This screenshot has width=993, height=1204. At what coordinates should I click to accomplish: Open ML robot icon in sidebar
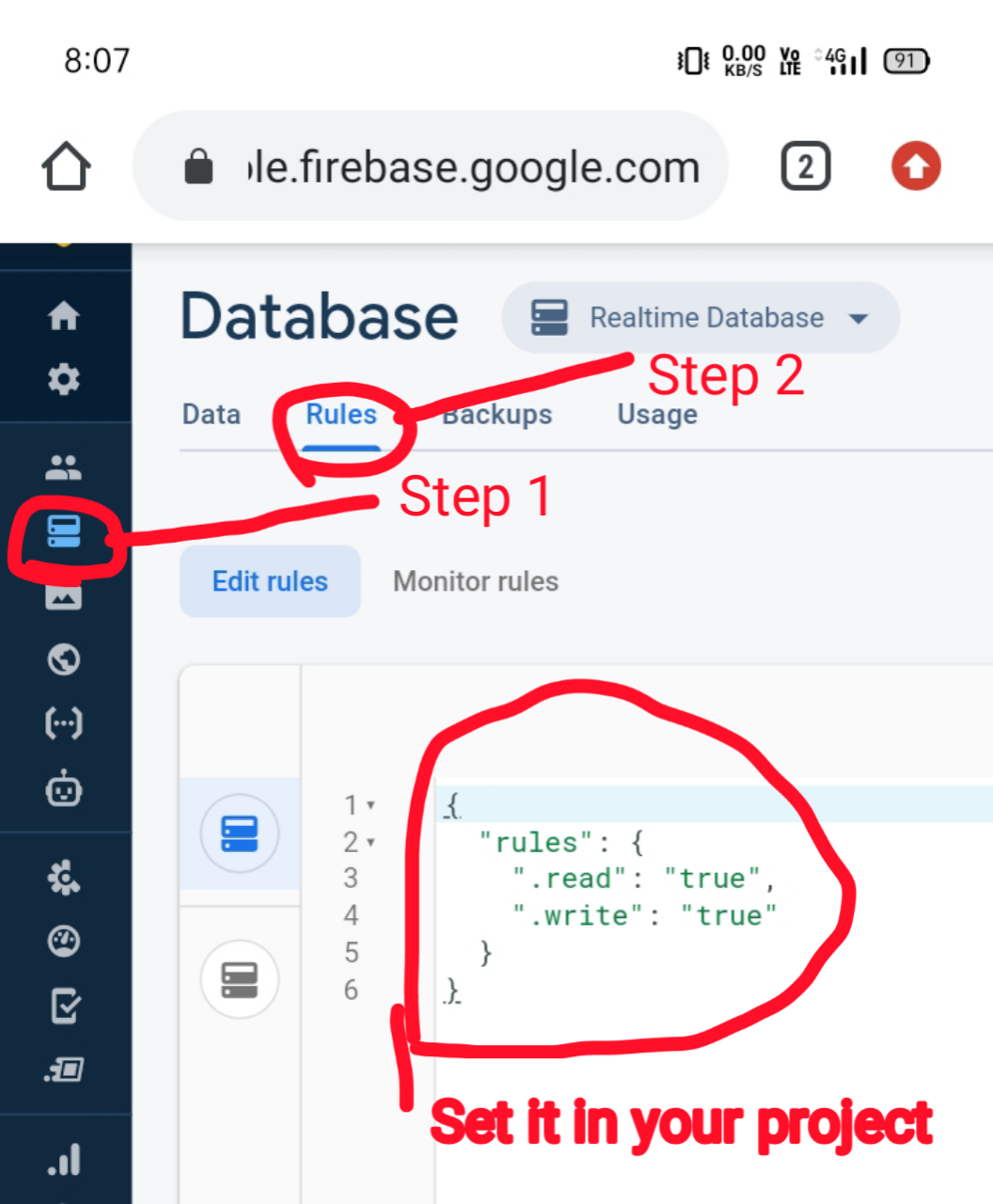click(x=64, y=788)
